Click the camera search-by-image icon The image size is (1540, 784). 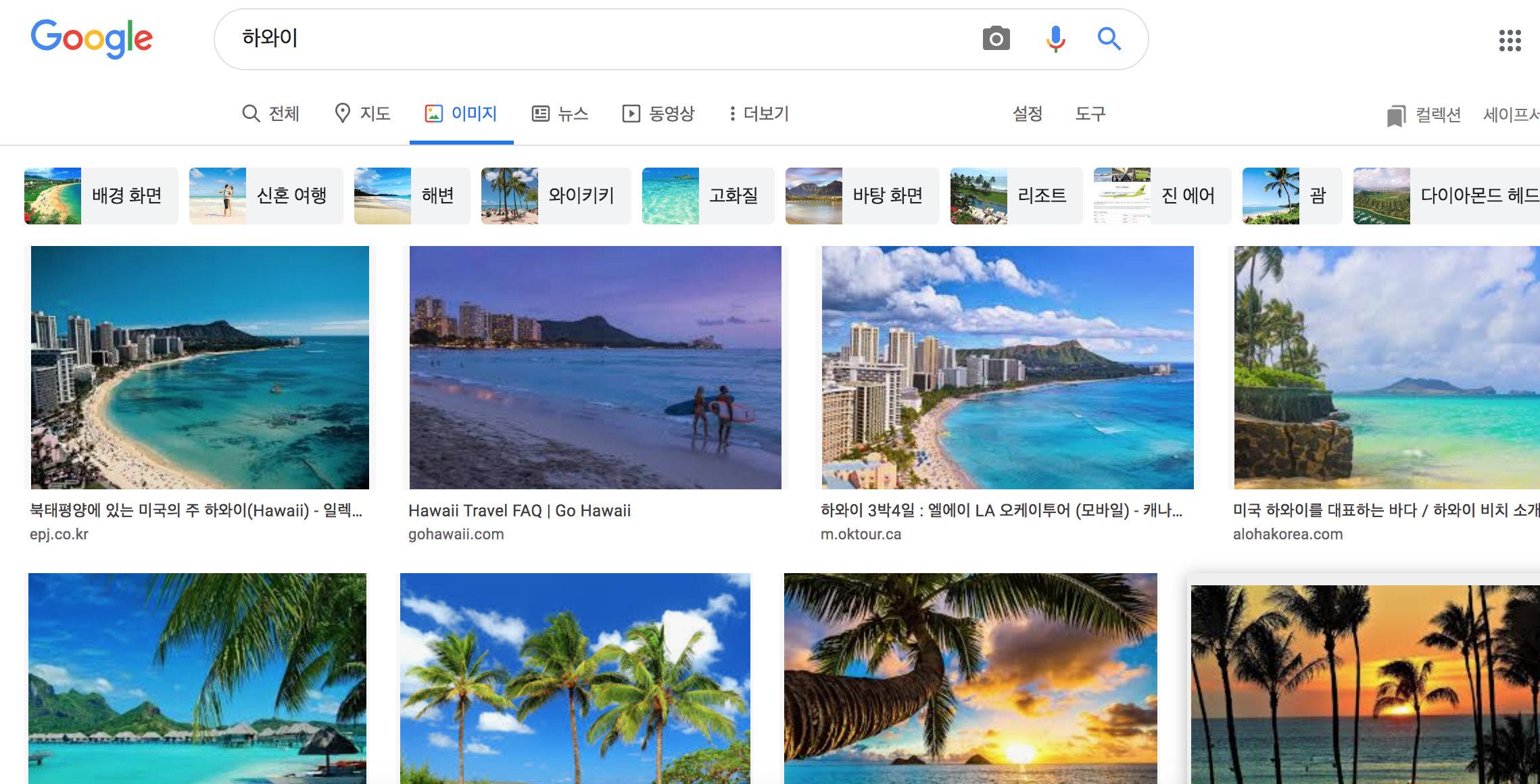click(996, 39)
